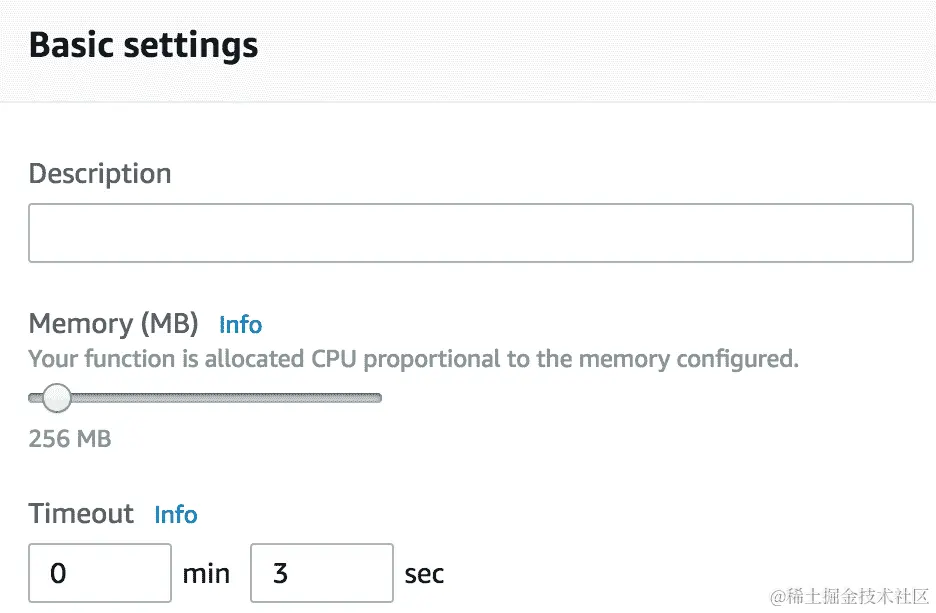Click the word "configured" in the memory hint

click(741, 359)
